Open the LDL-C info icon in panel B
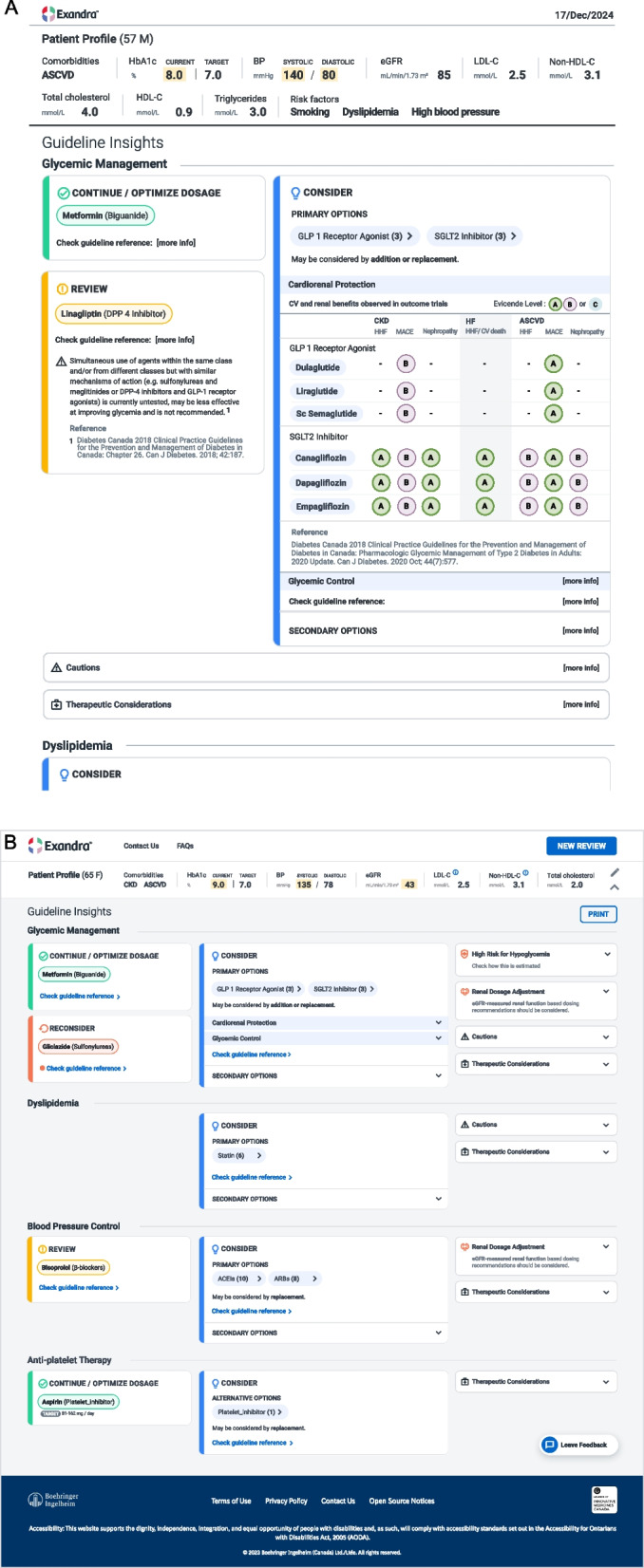Image resolution: width=644 pixels, height=1568 pixels. tap(457, 872)
